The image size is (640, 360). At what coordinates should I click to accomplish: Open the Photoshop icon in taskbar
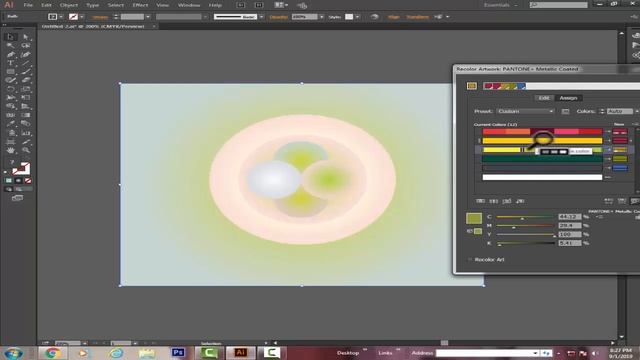178,353
